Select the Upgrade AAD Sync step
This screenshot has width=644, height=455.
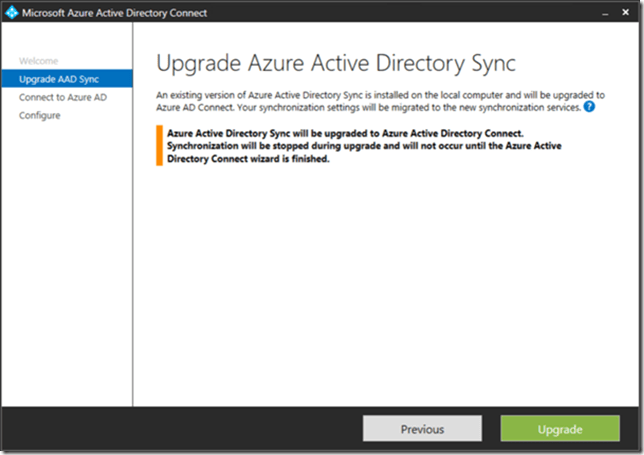click(59, 79)
